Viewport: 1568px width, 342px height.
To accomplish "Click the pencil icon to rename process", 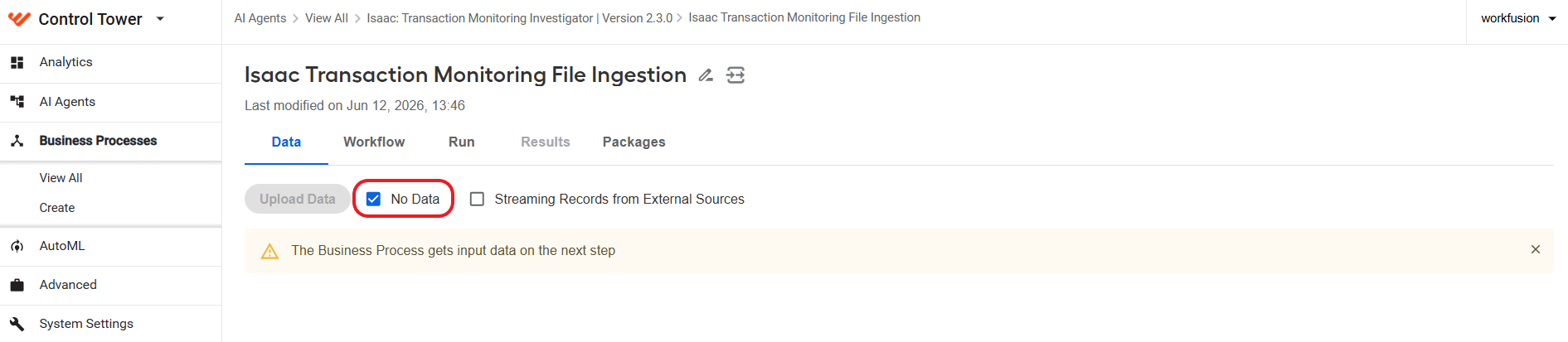I will pyautogui.click(x=706, y=75).
